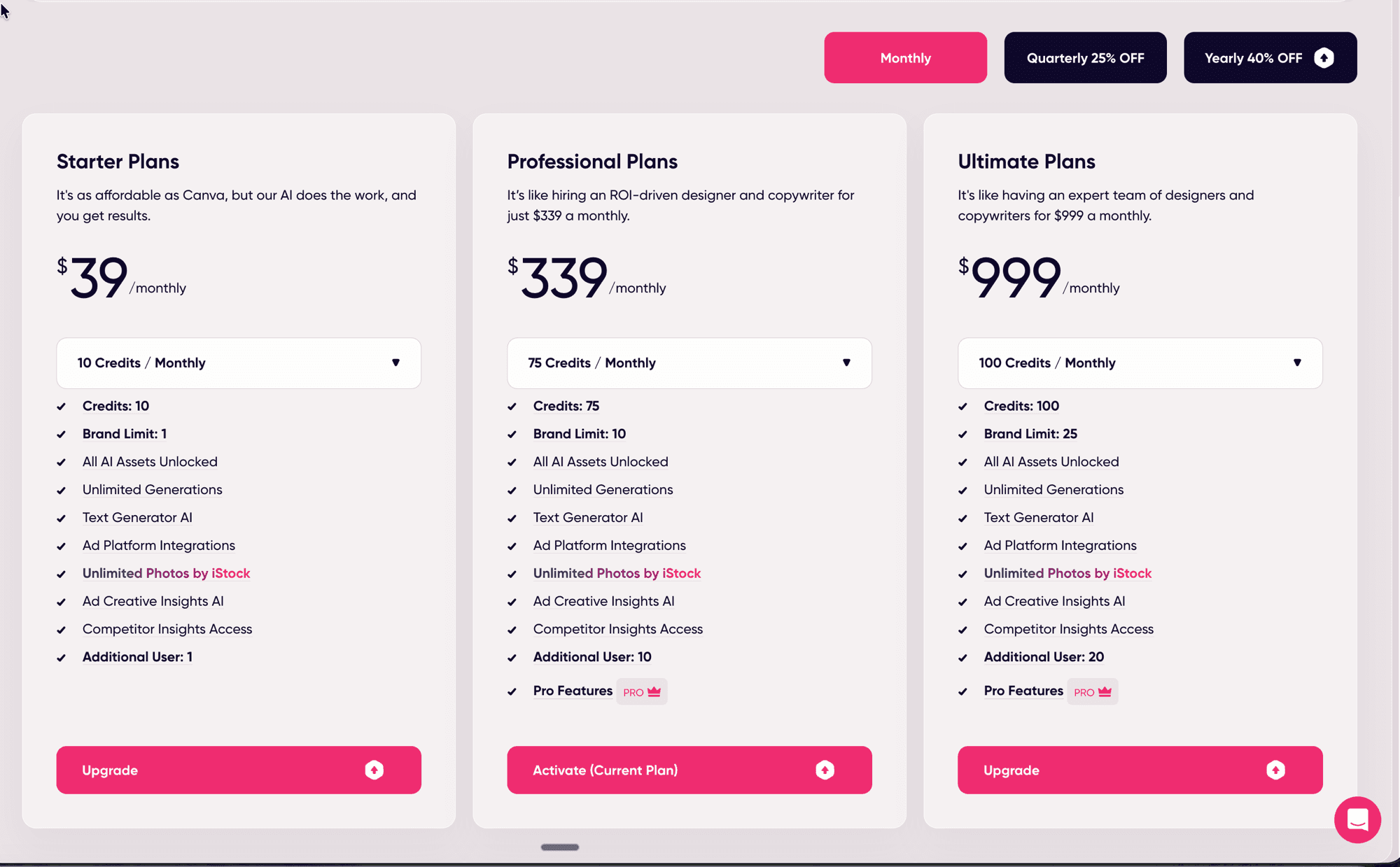Select the Monthly billing tab
Image resolution: width=1400 pixels, height=867 pixels.
click(905, 57)
